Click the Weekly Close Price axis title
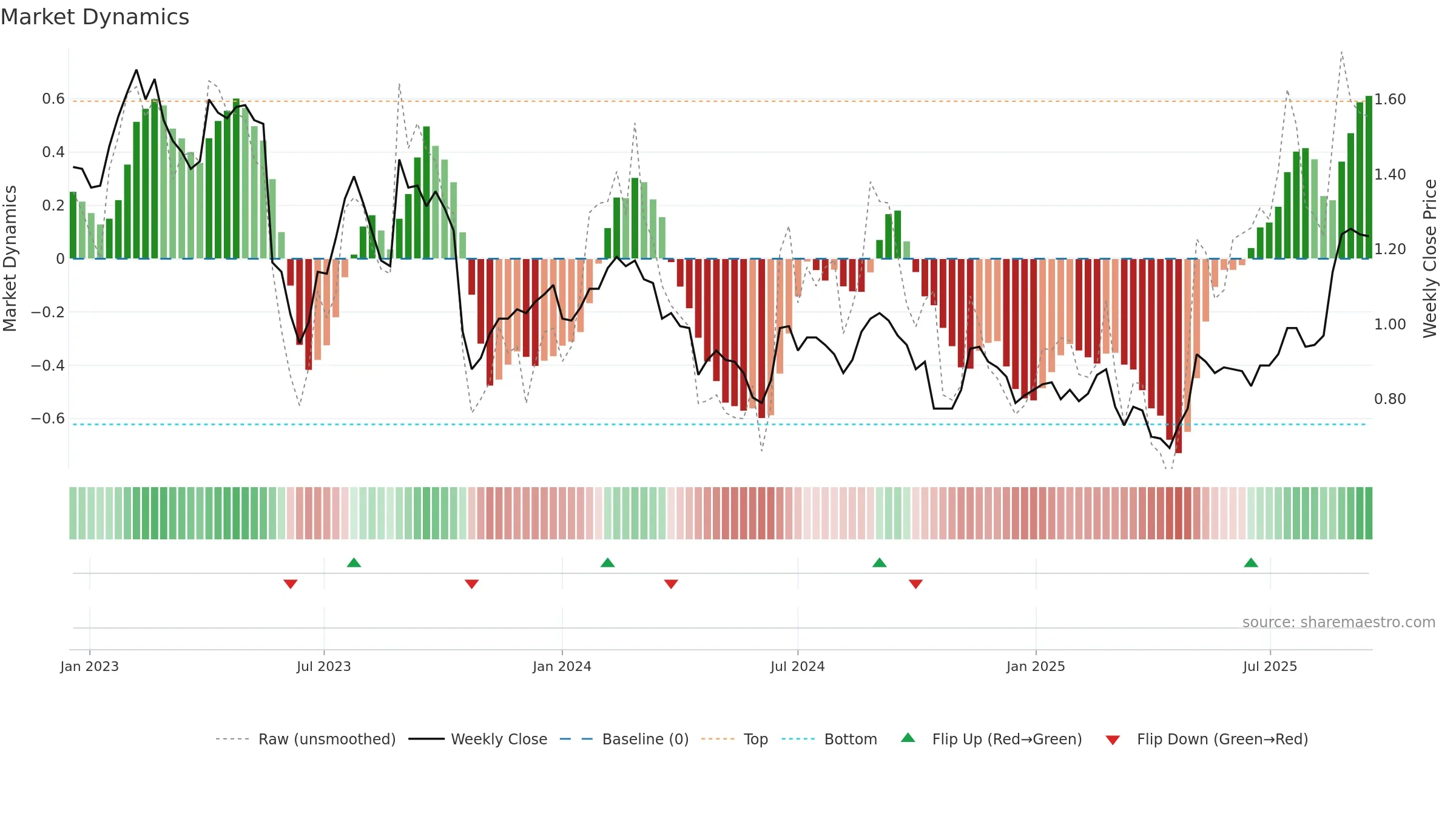Image resolution: width=1456 pixels, height=819 pixels. [1430, 258]
